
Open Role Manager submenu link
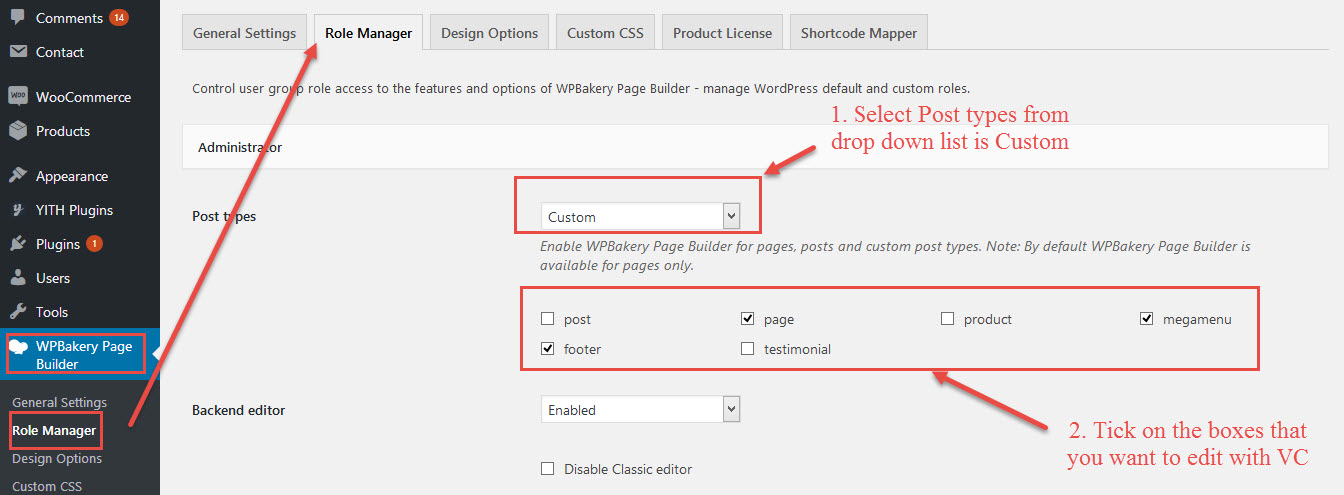[54, 431]
